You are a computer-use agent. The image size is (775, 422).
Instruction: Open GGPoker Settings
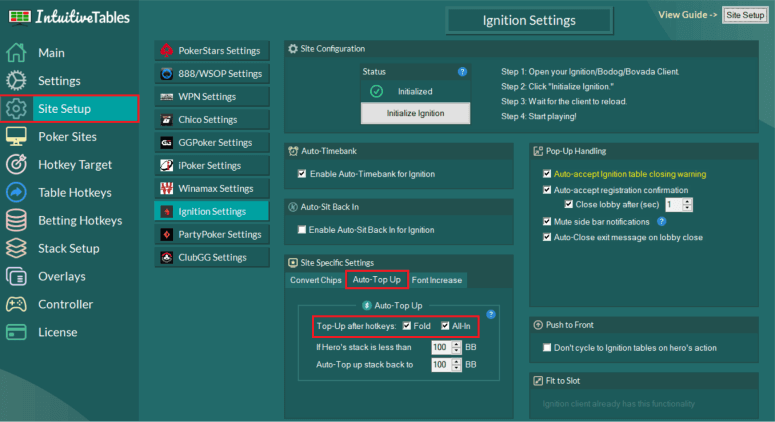pos(212,142)
